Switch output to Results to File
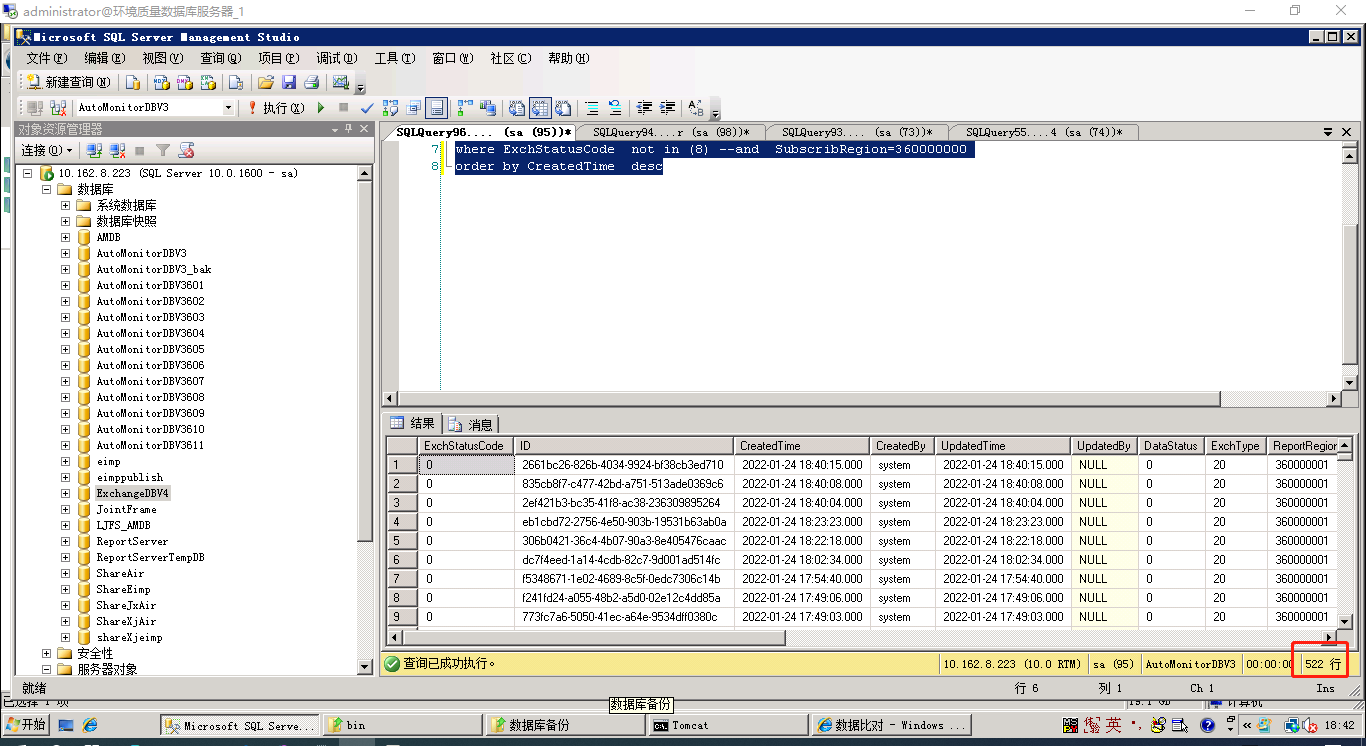 563,107
